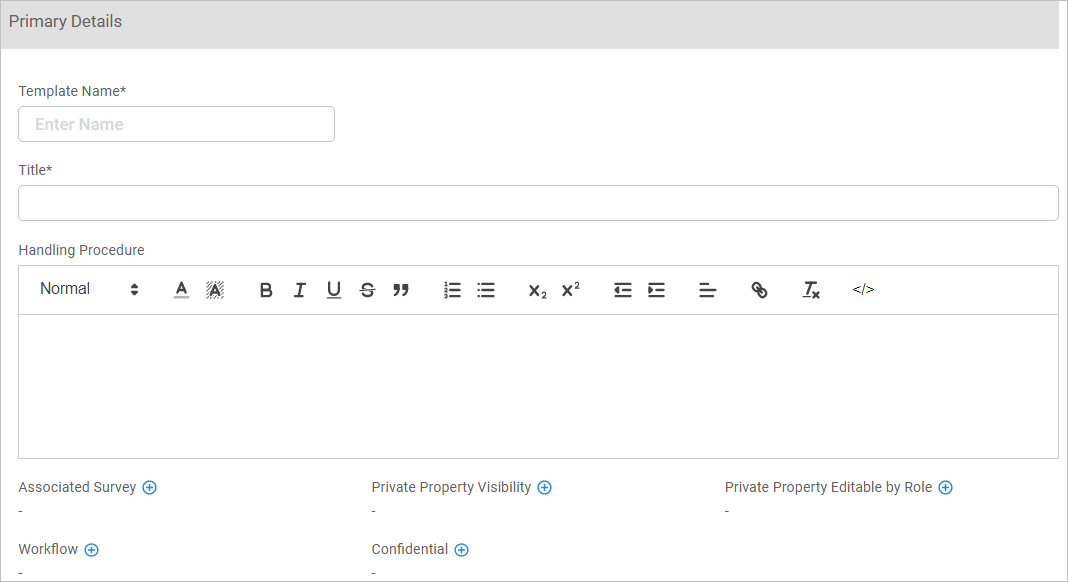This screenshot has height=582, width=1068.
Task: Clear text formatting
Action: (x=811, y=290)
